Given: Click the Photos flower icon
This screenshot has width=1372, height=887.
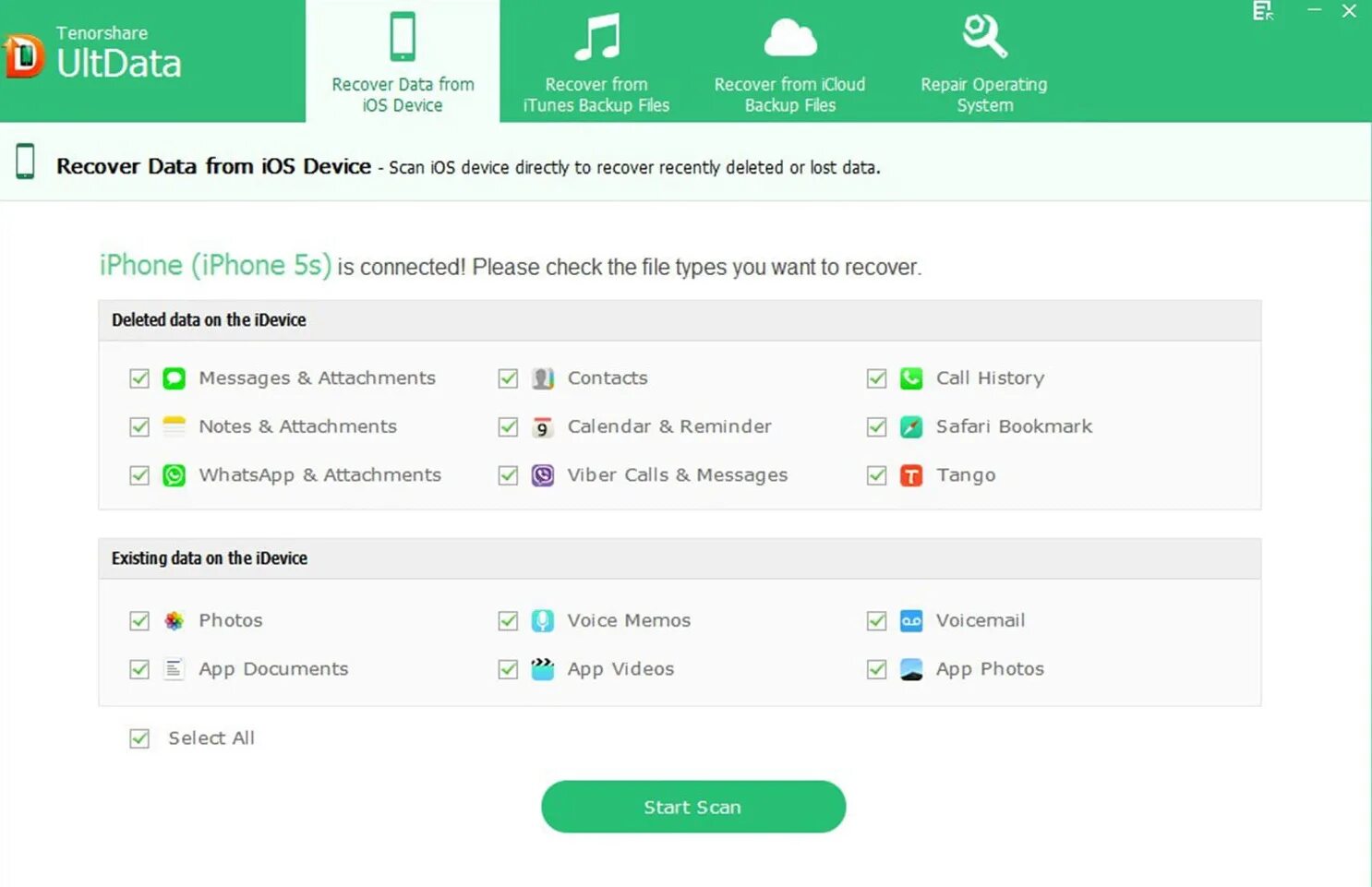Looking at the screenshot, I should (x=174, y=620).
